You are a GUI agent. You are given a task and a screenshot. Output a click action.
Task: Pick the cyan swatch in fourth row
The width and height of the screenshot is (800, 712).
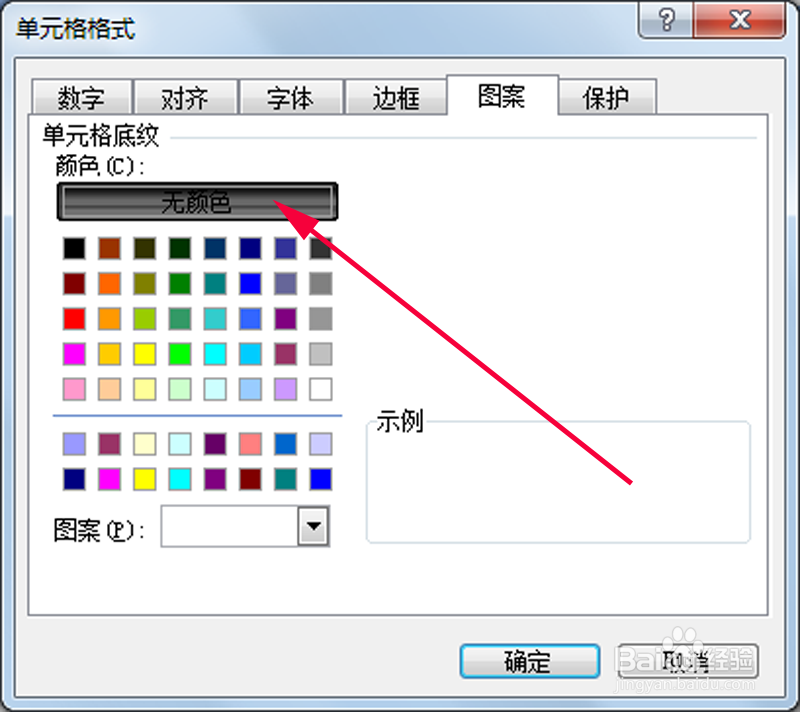pyautogui.click(x=215, y=354)
